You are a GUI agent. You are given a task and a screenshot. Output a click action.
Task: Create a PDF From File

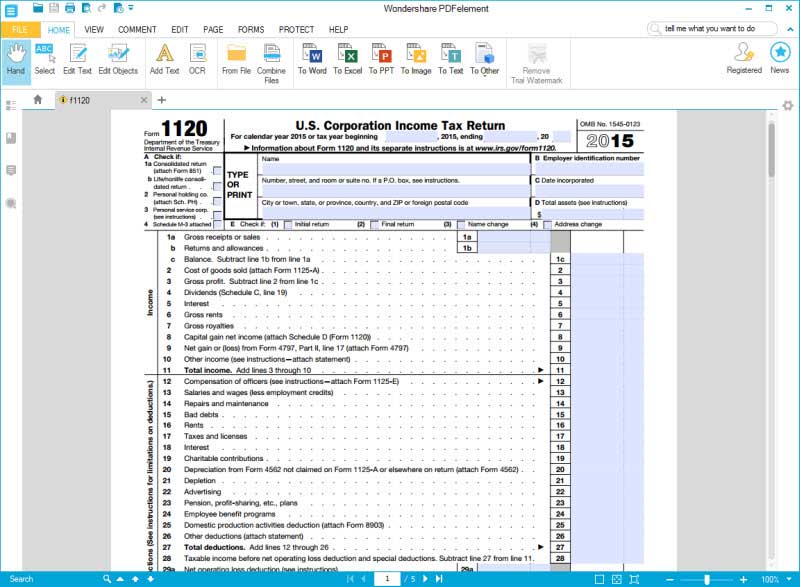[236, 60]
